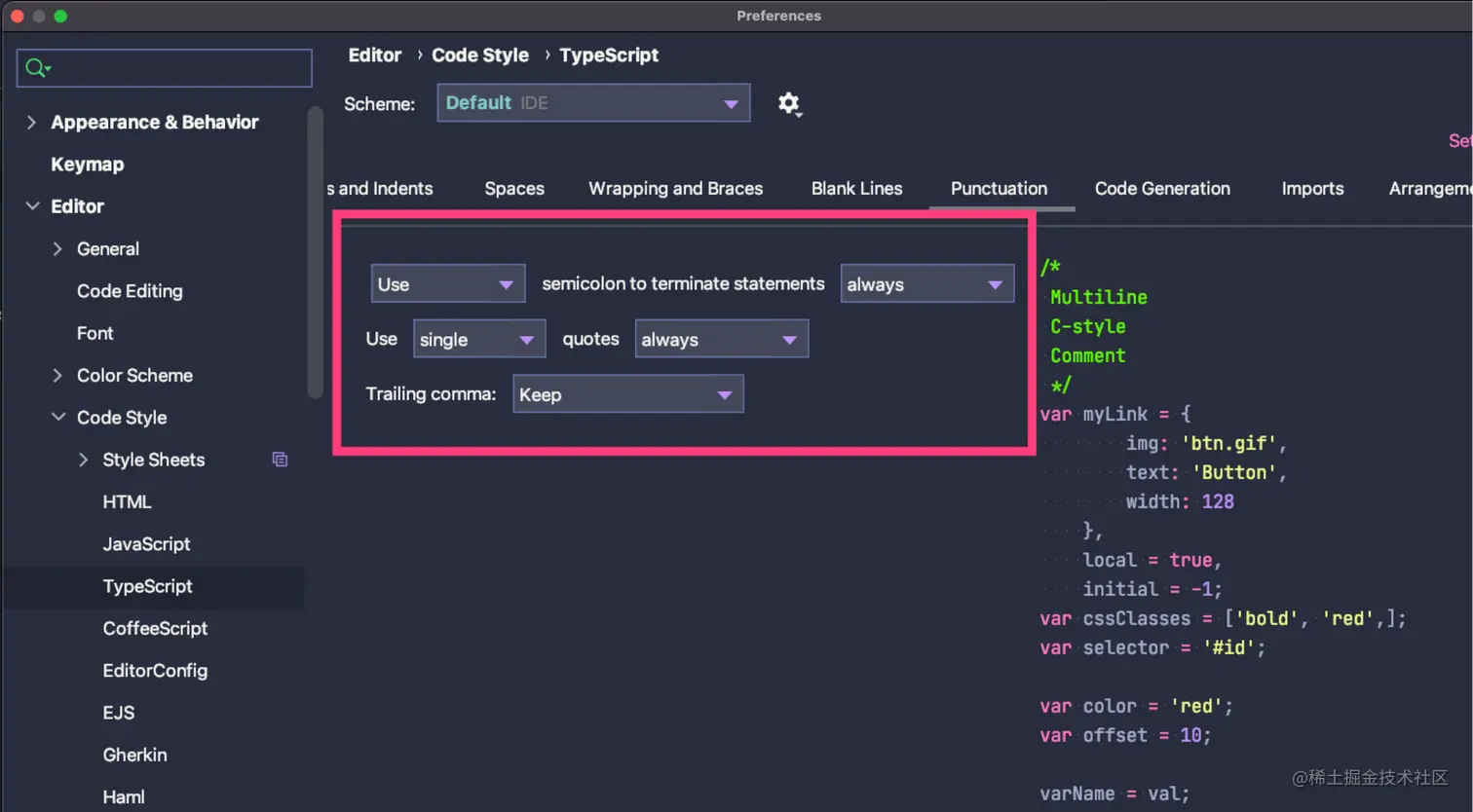Close the Preferences window

click(x=18, y=16)
